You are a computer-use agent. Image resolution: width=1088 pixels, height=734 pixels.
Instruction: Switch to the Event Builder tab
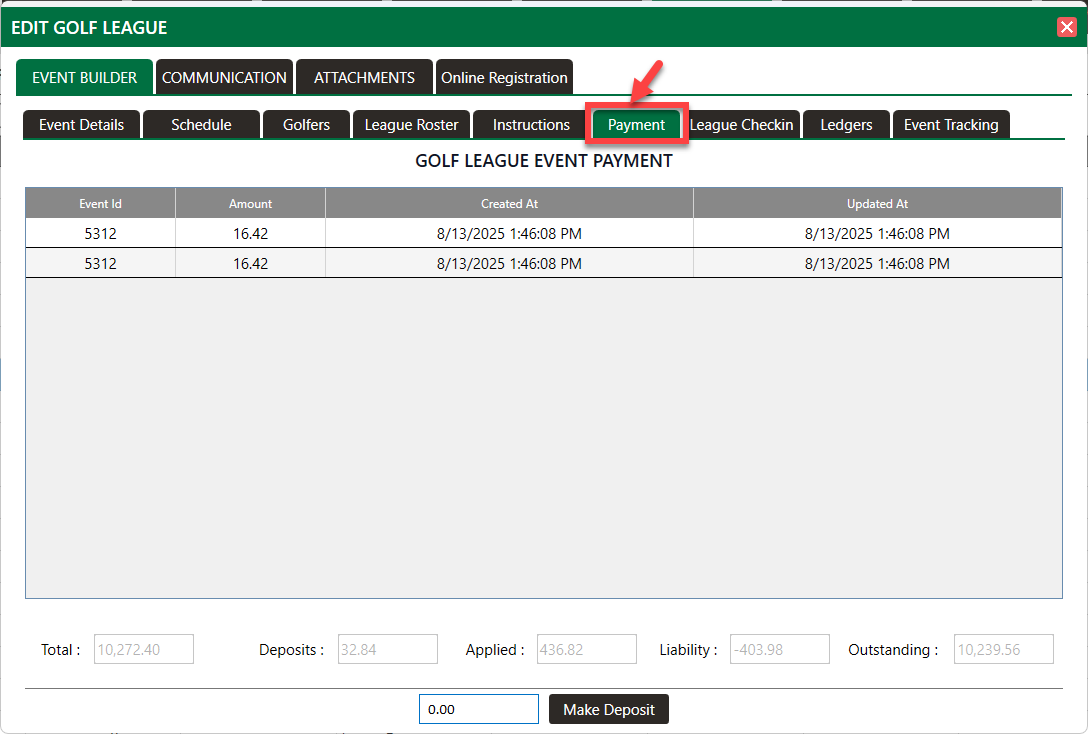click(84, 77)
